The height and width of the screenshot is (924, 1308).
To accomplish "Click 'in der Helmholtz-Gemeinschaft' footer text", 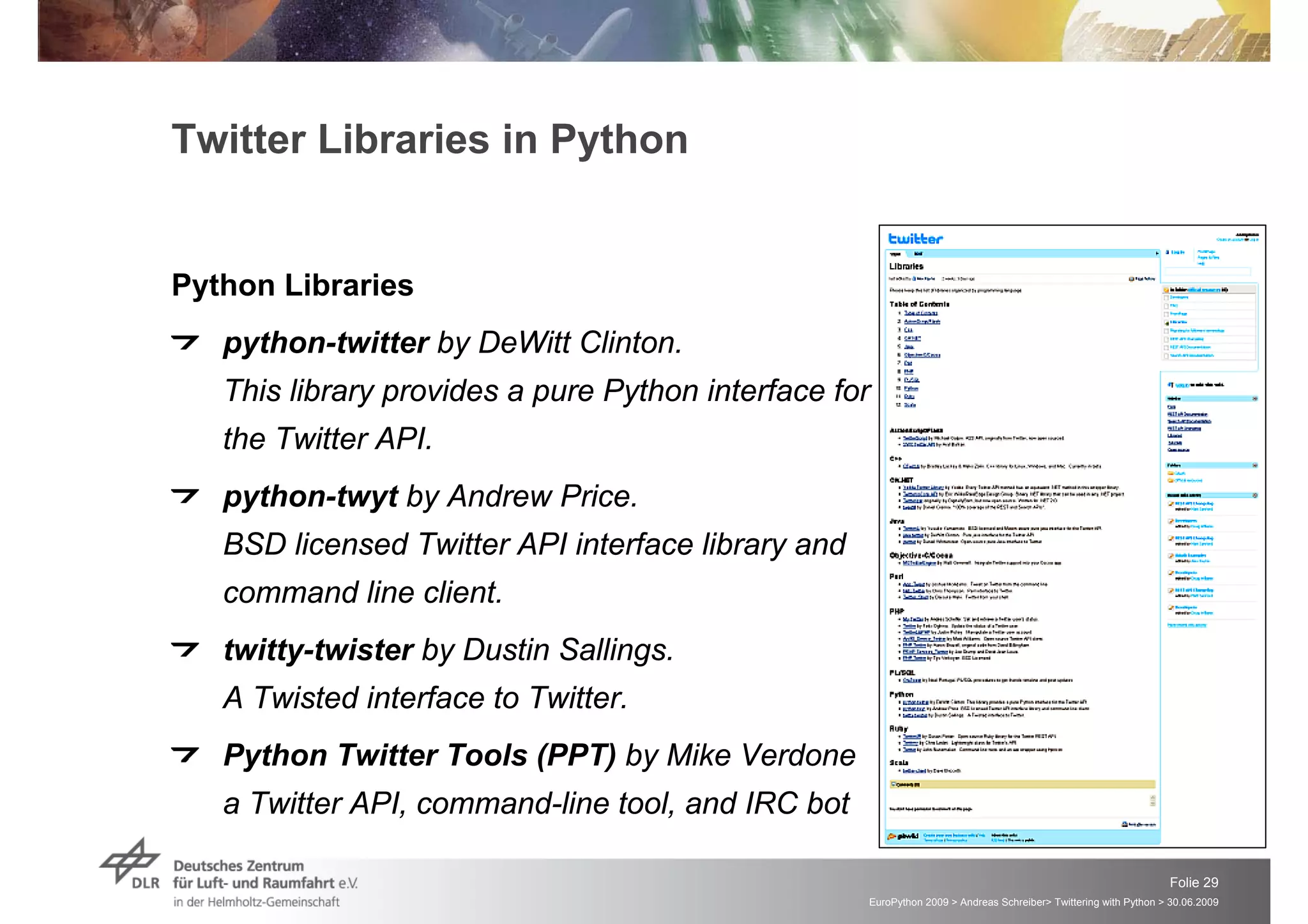I will click(x=256, y=902).
